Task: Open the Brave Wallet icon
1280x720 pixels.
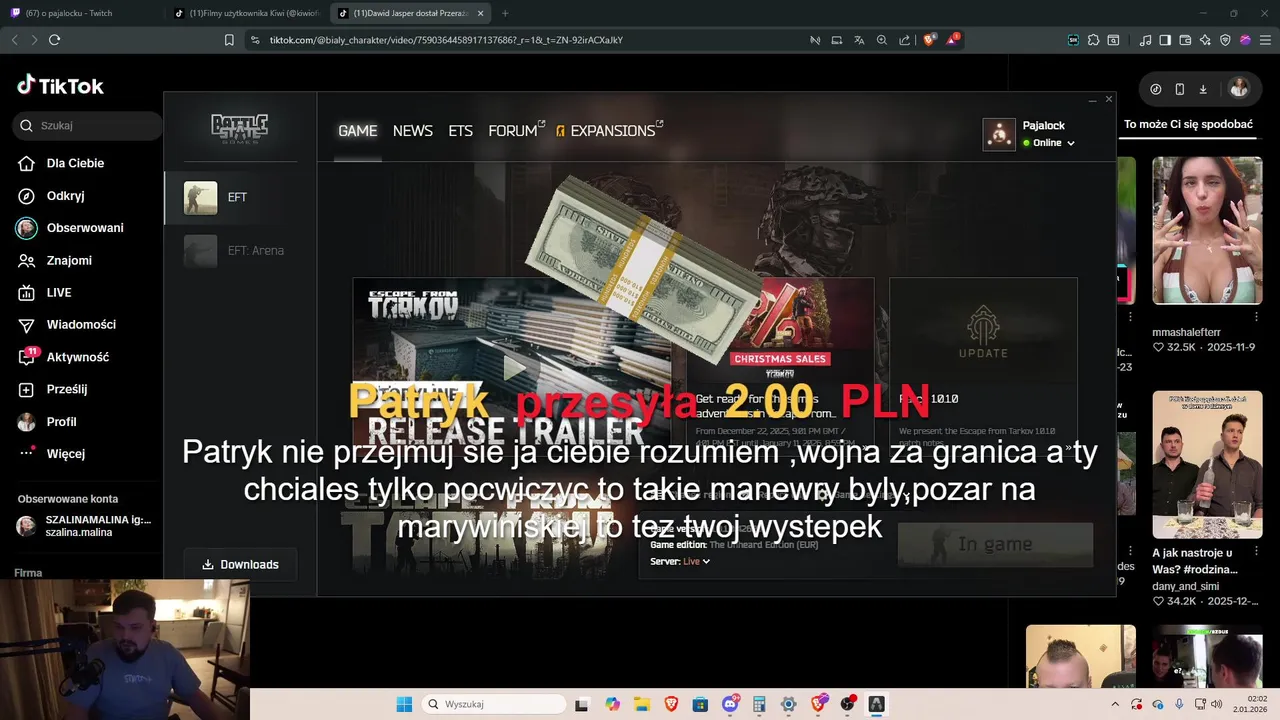Action: (1185, 40)
